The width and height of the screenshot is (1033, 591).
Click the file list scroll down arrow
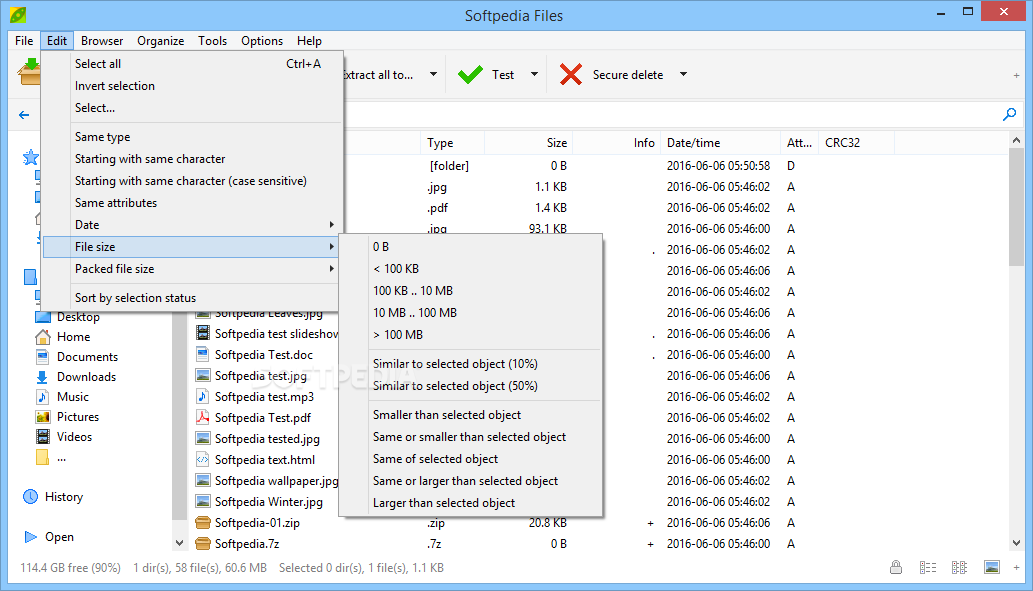(x=1016, y=544)
